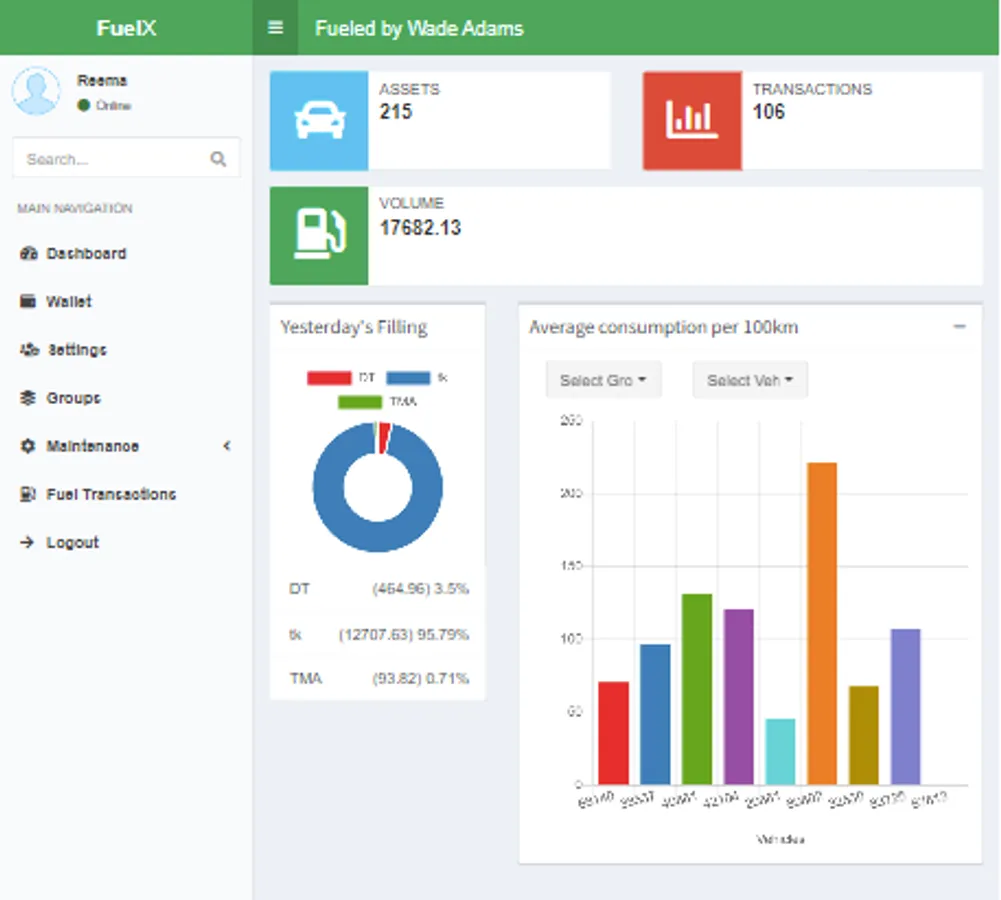Click the DT (464.96) 3.5% row
This screenshot has width=1001, height=900.
click(x=378, y=589)
